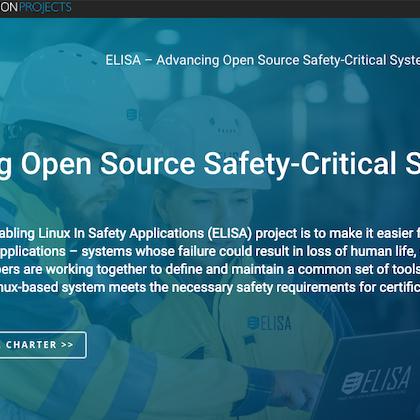Open the Charter button

(x=43, y=345)
